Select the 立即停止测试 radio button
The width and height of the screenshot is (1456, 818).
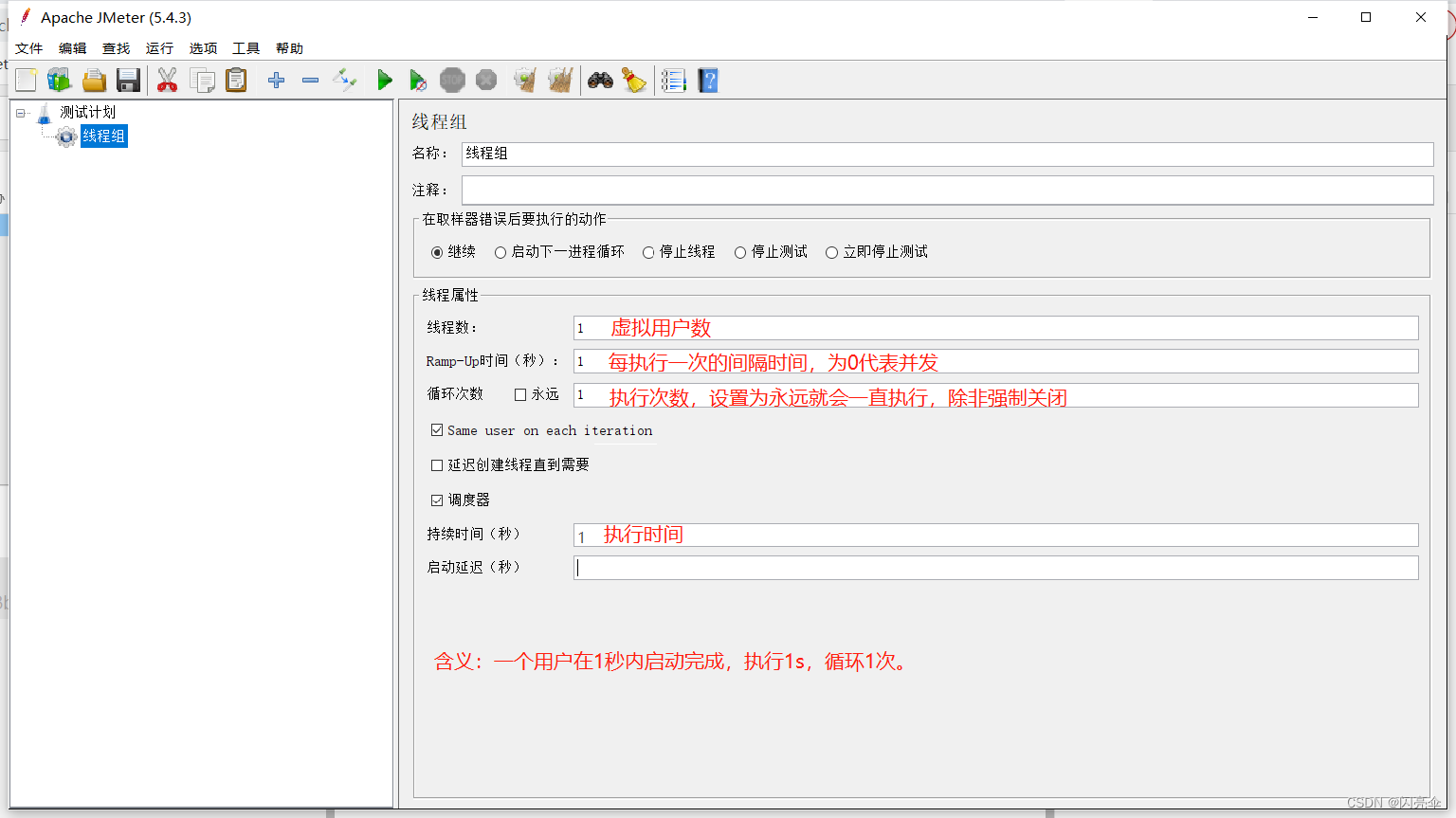(x=831, y=252)
